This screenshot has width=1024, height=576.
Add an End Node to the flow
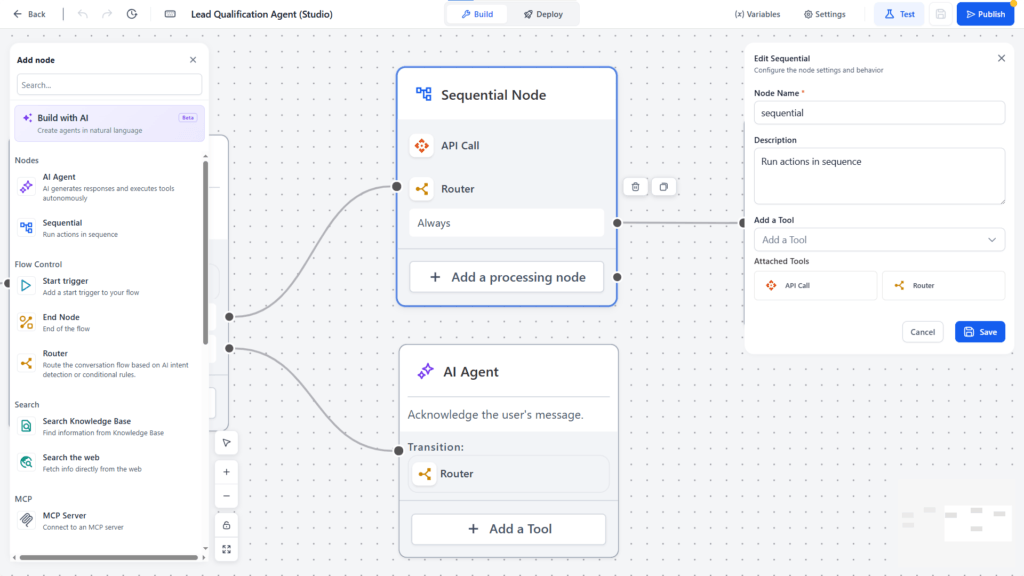108,323
